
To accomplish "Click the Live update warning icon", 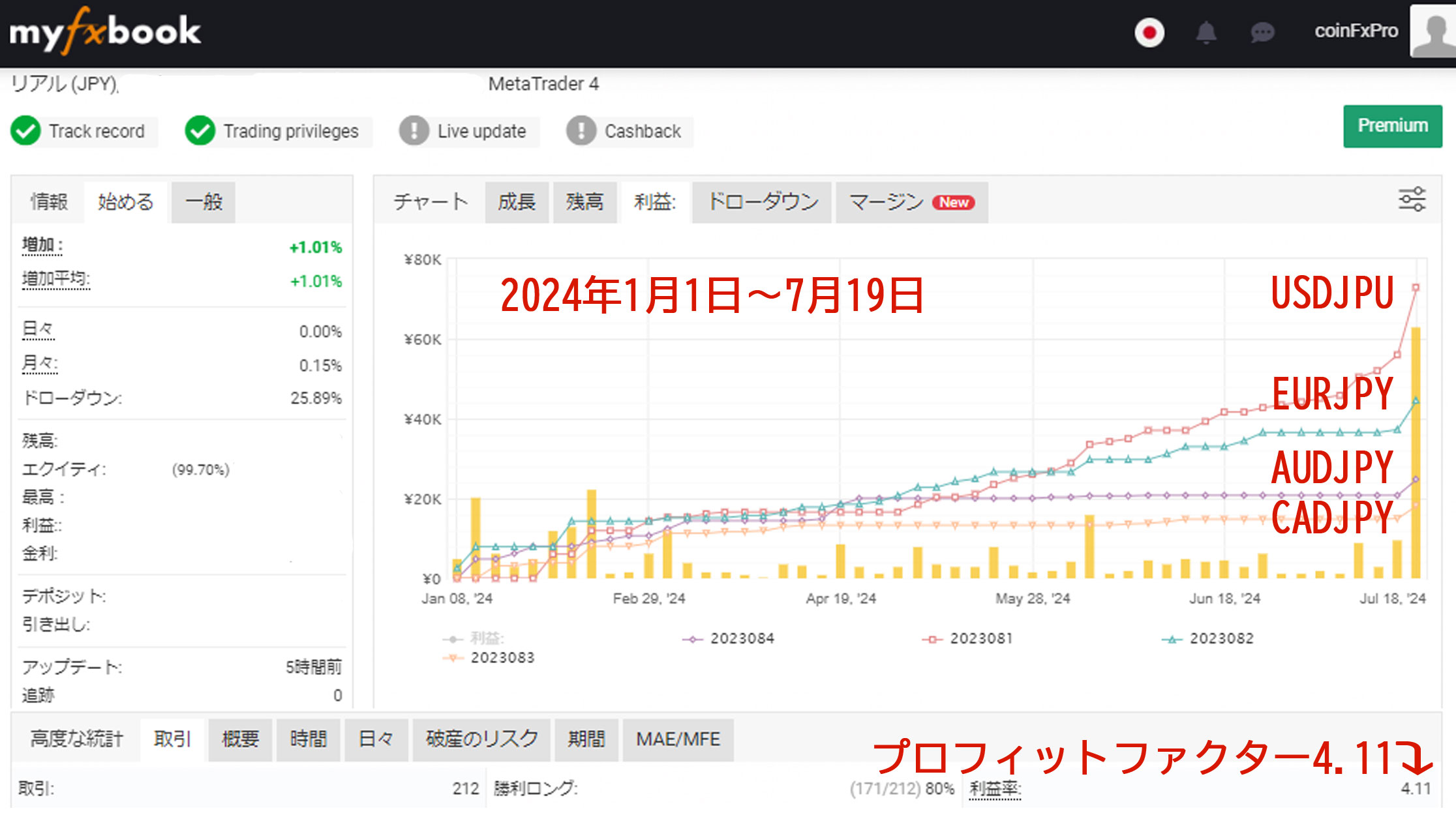I will pyautogui.click(x=414, y=131).
